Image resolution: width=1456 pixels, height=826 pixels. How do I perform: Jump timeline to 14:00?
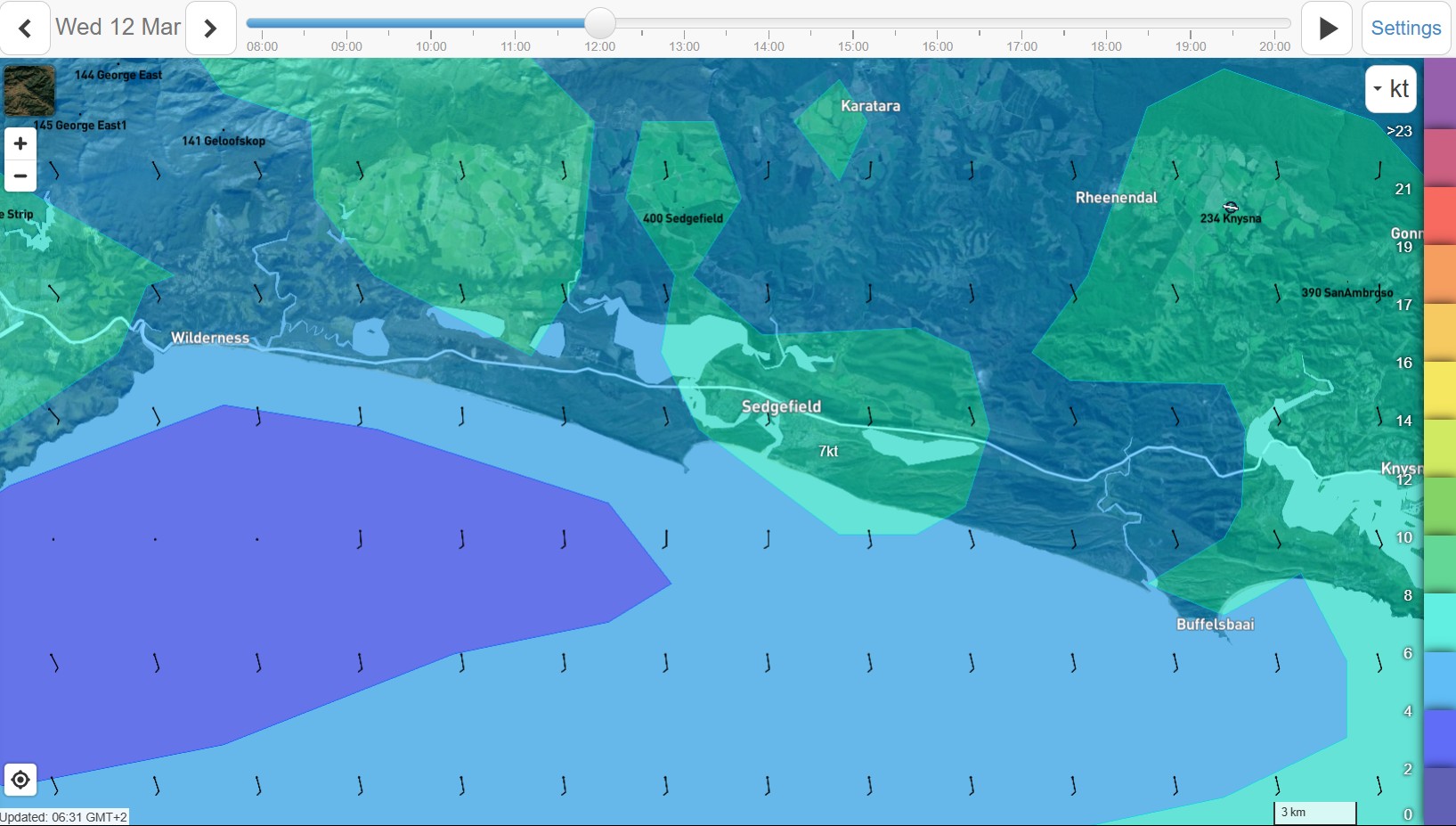coord(769,46)
